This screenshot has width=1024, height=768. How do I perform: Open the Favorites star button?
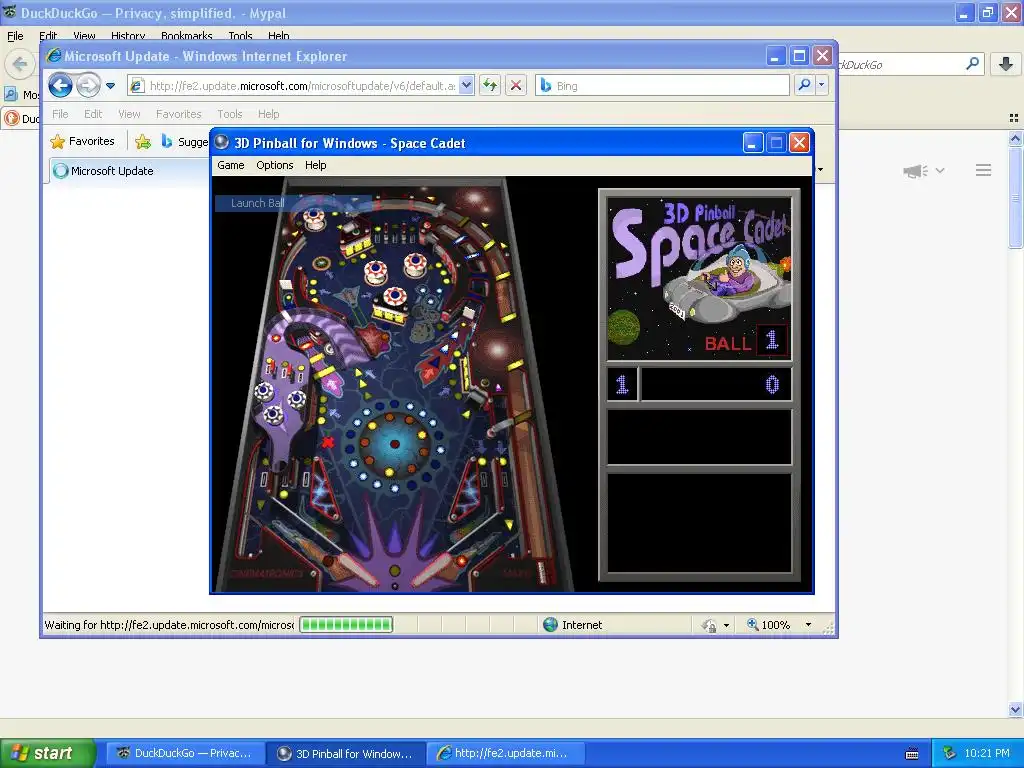pyautogui.click(x=82, y=141)
